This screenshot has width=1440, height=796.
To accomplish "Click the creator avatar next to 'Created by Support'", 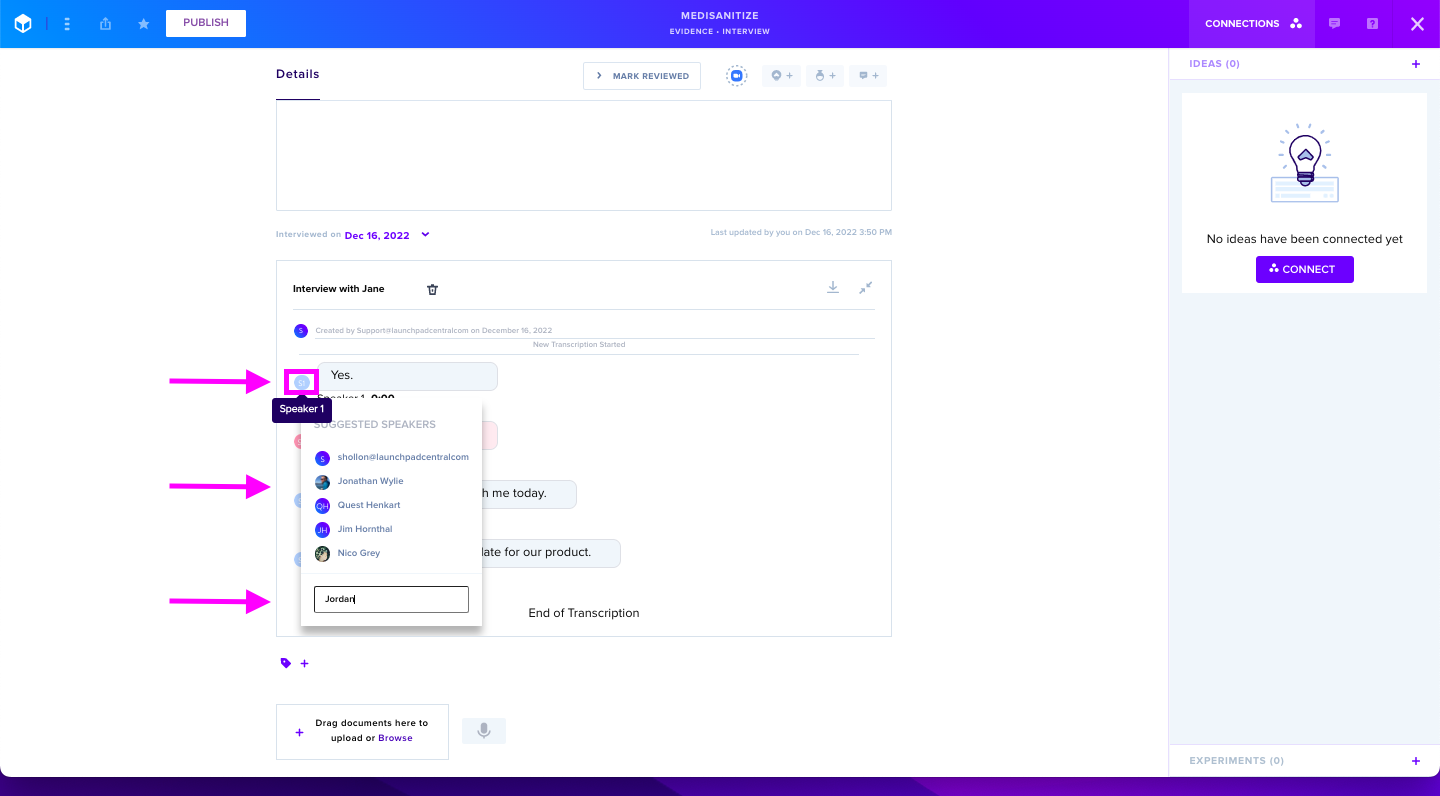I will [301, 330].
